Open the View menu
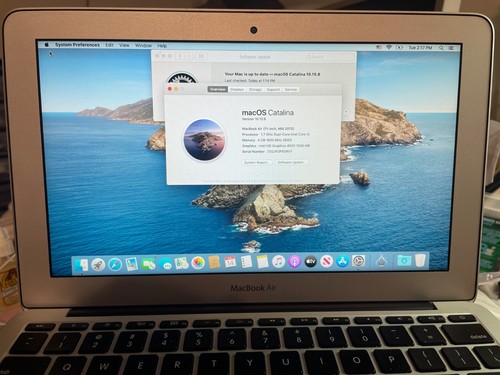The image size is (500, 375). tap(124, 45)
